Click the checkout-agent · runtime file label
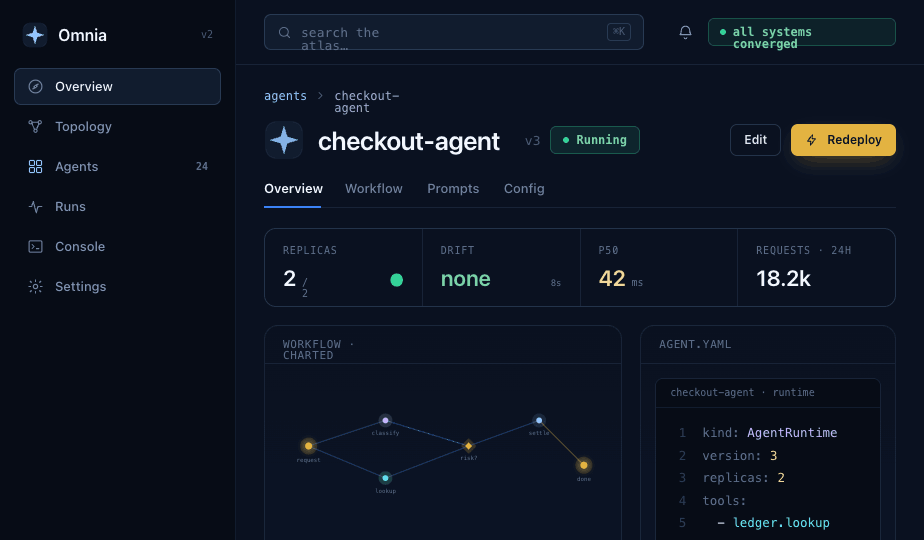This screenshot has height=540, width=924. [x=742, y=393]
